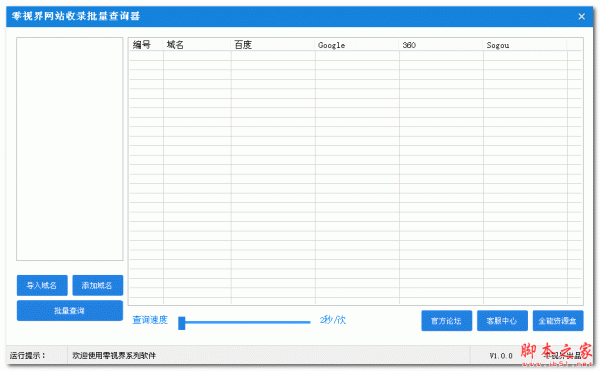Viewport: 600px width, 371px height.
Task: Sort by the Google column header
Action: tap(357, 45)
